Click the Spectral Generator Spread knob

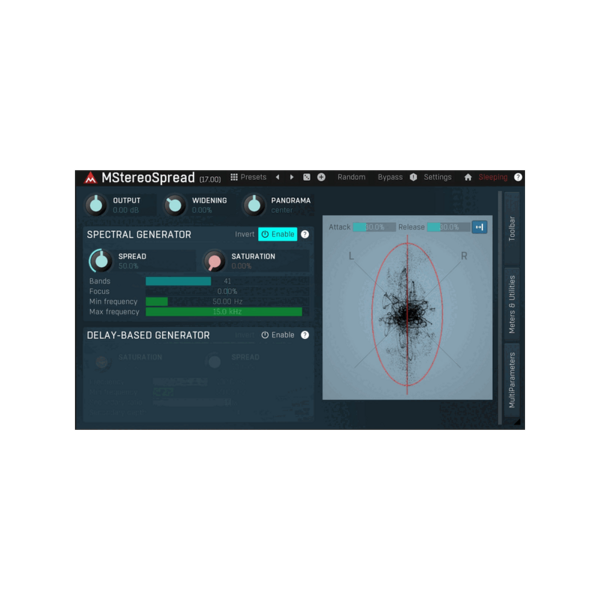click(x=101, y=261)
